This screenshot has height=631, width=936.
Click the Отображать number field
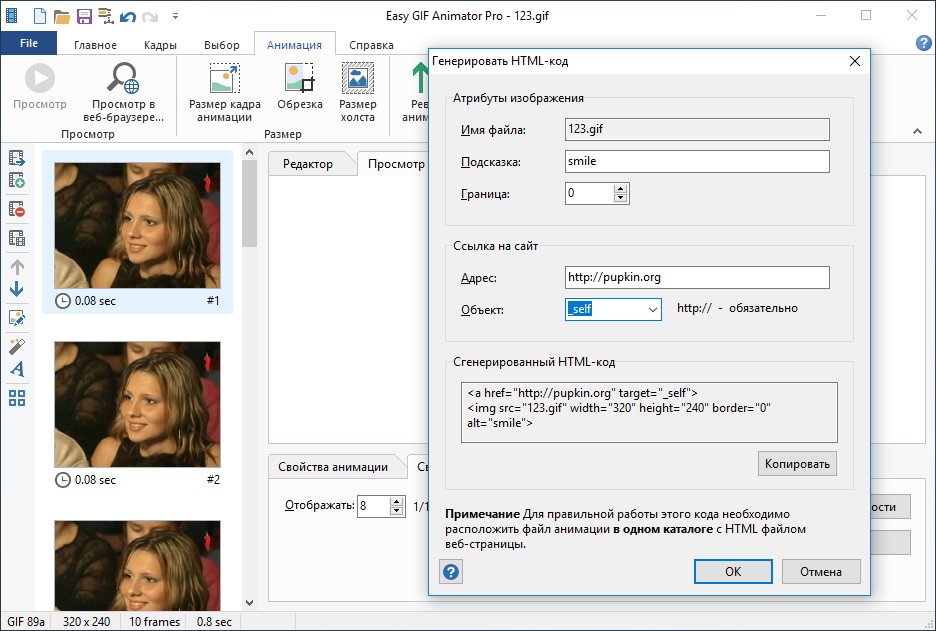click(x=373, y=506)
